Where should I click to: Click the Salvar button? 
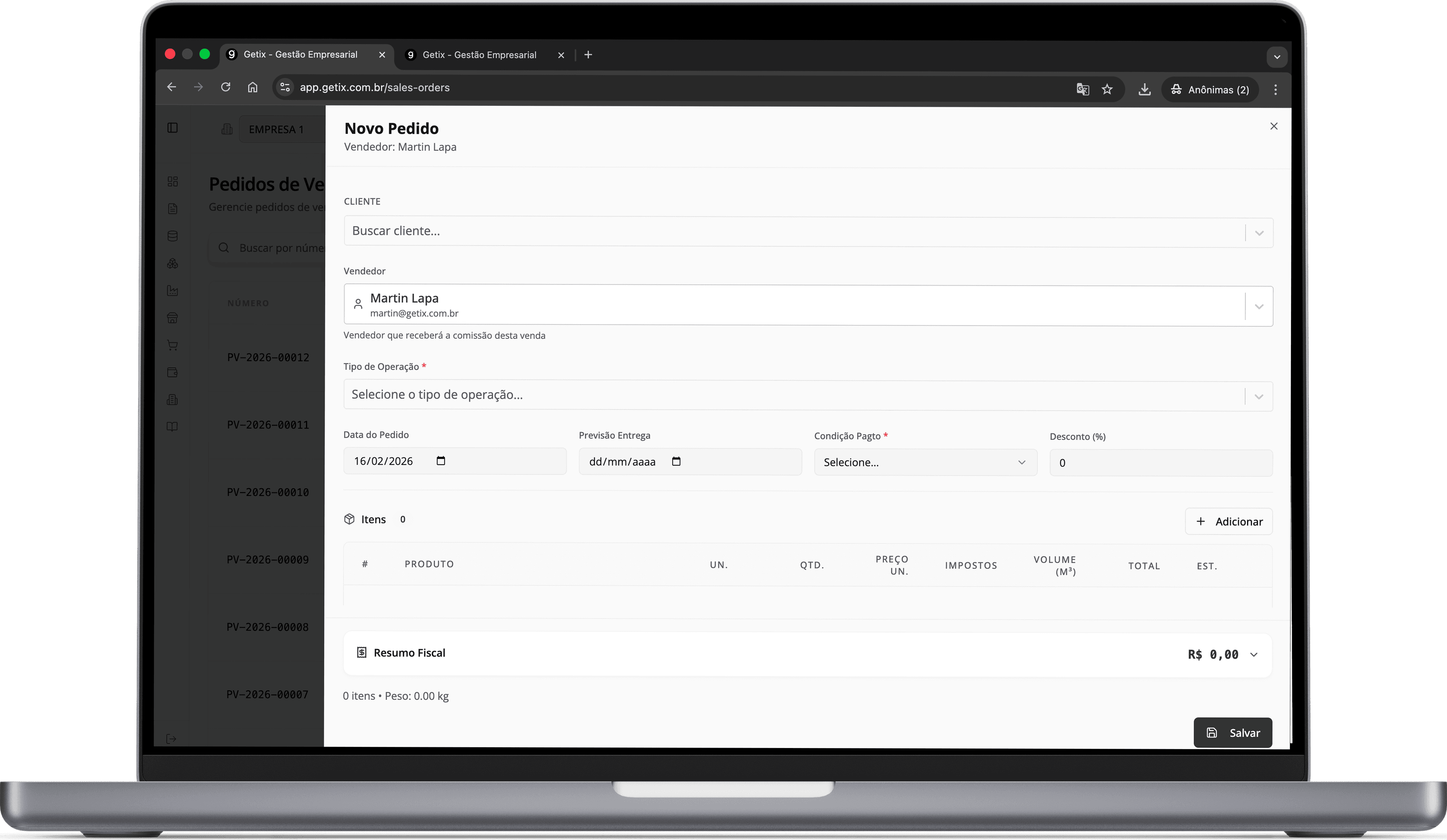point(1232,733)
